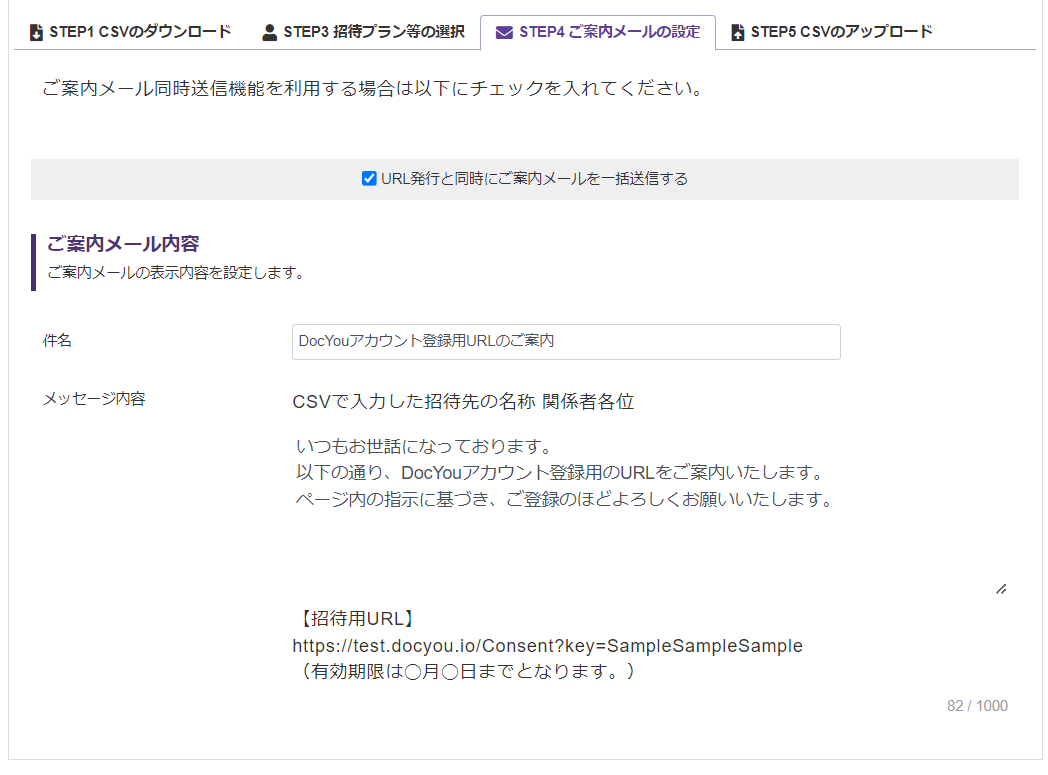Select the STEP4 ご案内メールの設定 tab
The image size is (1048, 775).
coord(609,32)
